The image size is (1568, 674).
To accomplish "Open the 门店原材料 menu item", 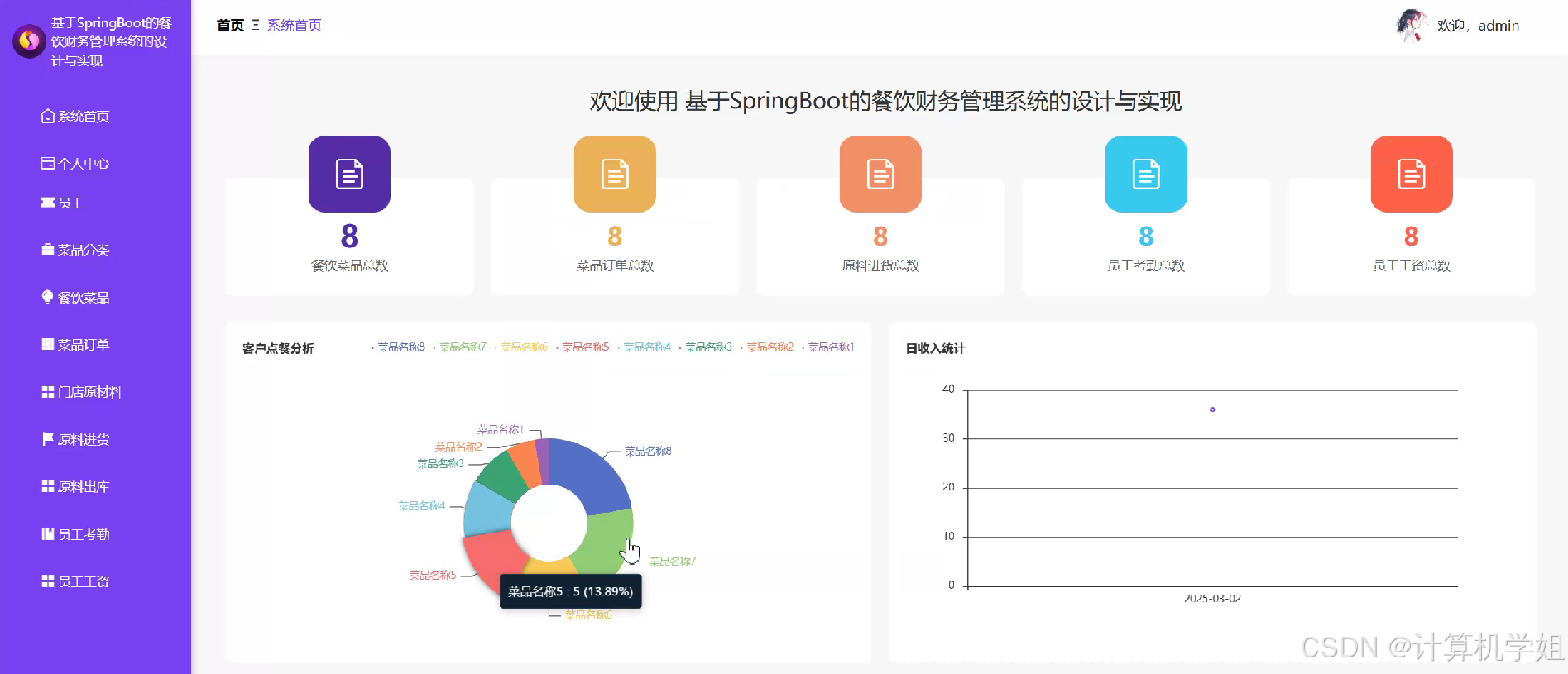I will pos(89,392).
